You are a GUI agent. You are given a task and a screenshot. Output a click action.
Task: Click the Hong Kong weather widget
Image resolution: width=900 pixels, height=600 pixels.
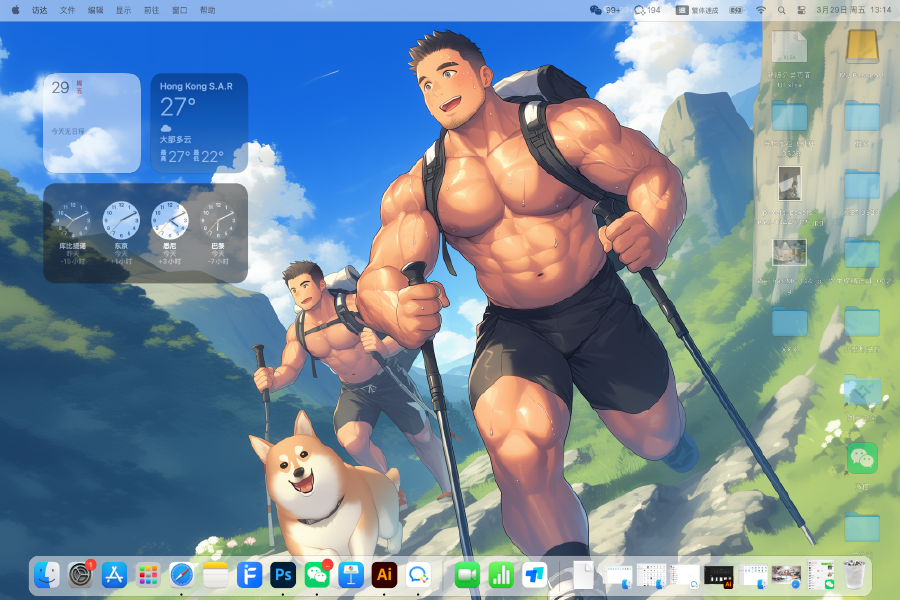[199, 122]
